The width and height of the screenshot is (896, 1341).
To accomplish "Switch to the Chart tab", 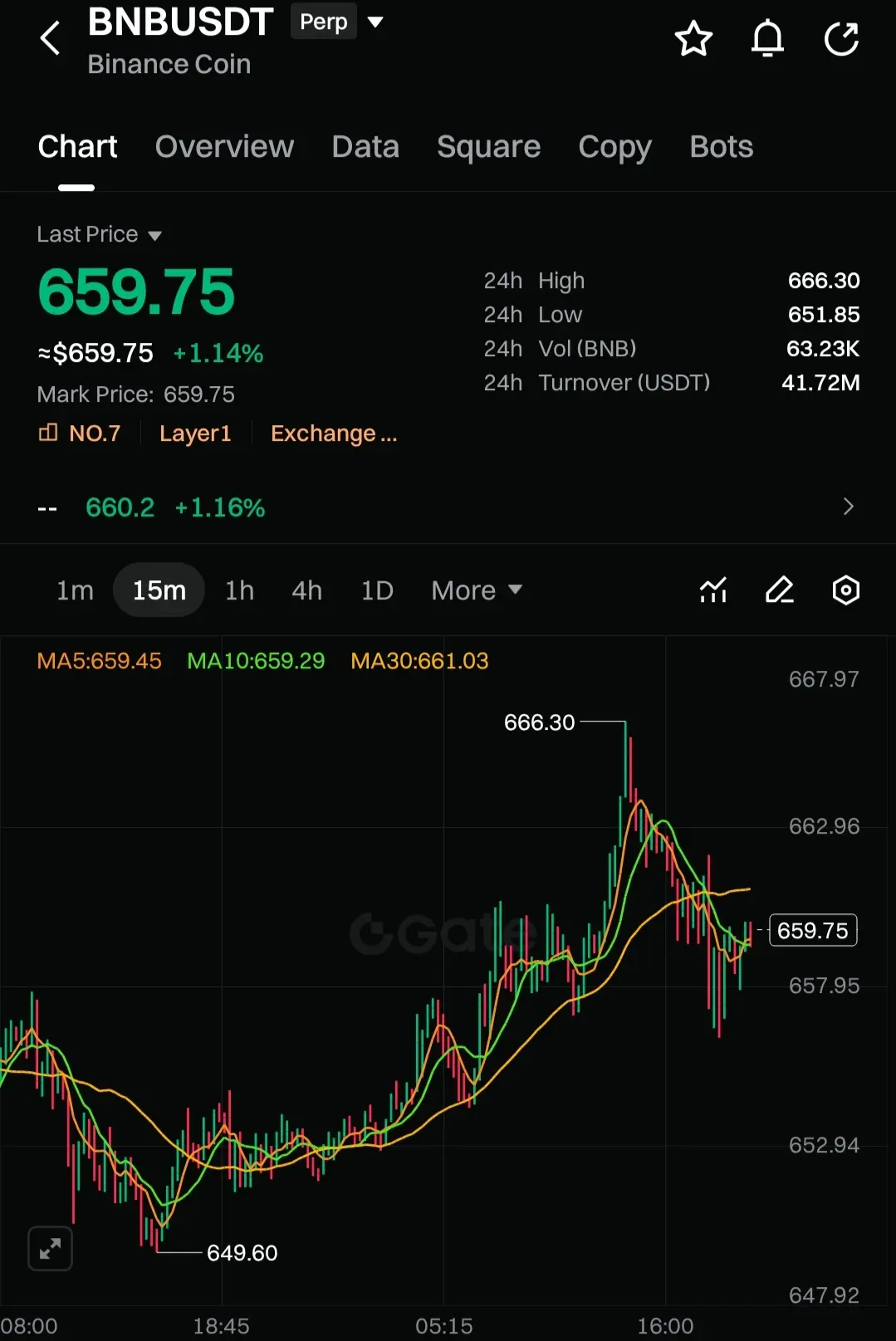I will tap(77, 147).
